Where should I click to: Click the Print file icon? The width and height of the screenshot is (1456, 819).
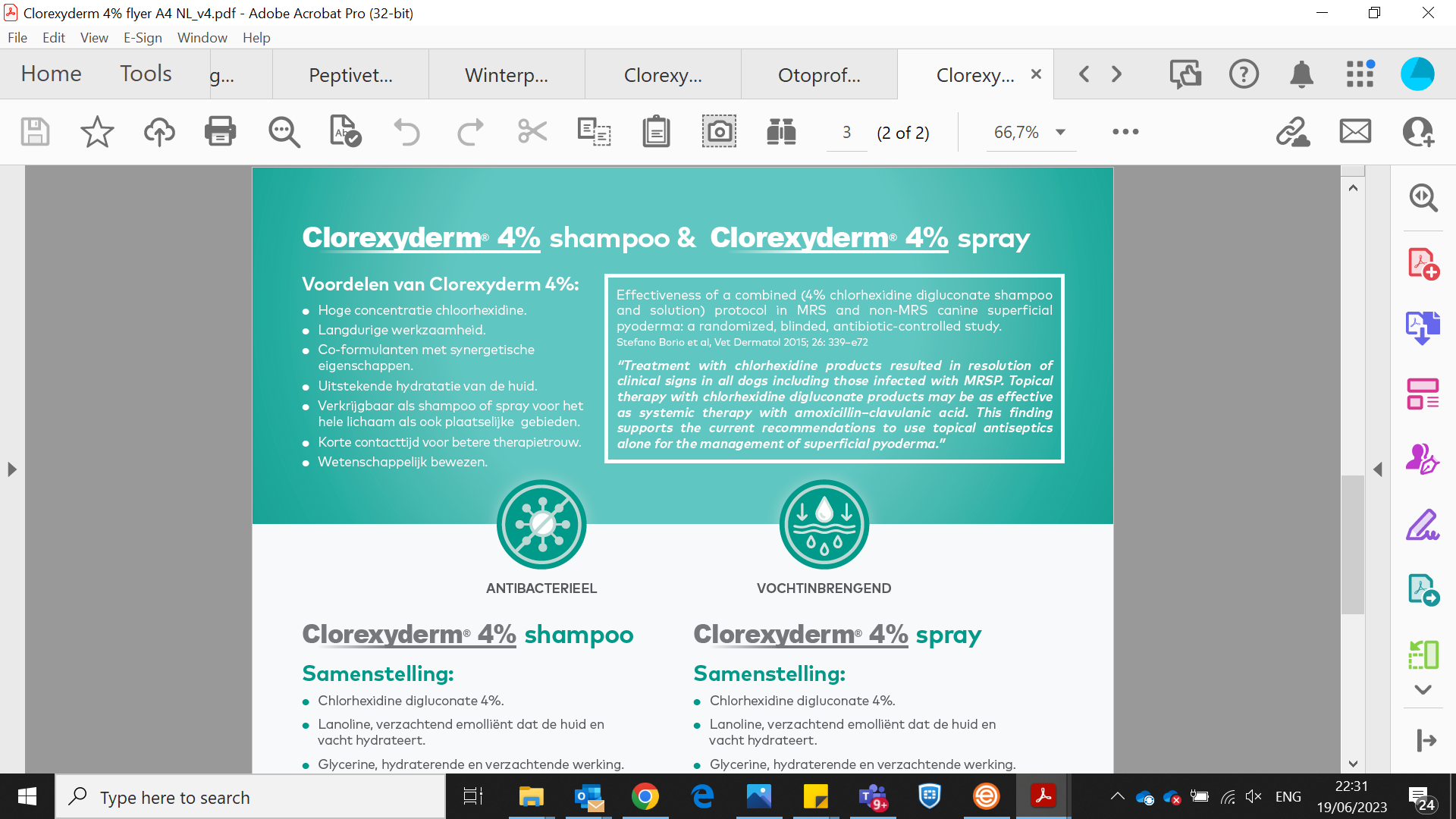click(220, 132)
